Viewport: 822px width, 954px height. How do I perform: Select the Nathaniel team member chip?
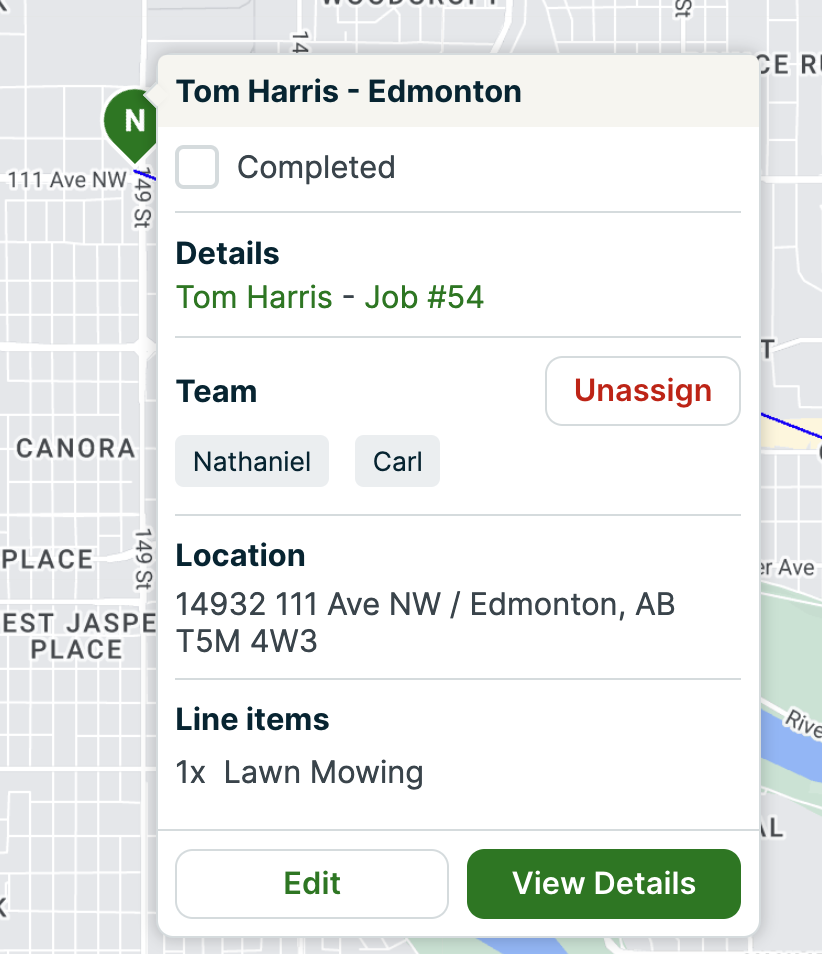pyautogui.click(x=252, y=462)
